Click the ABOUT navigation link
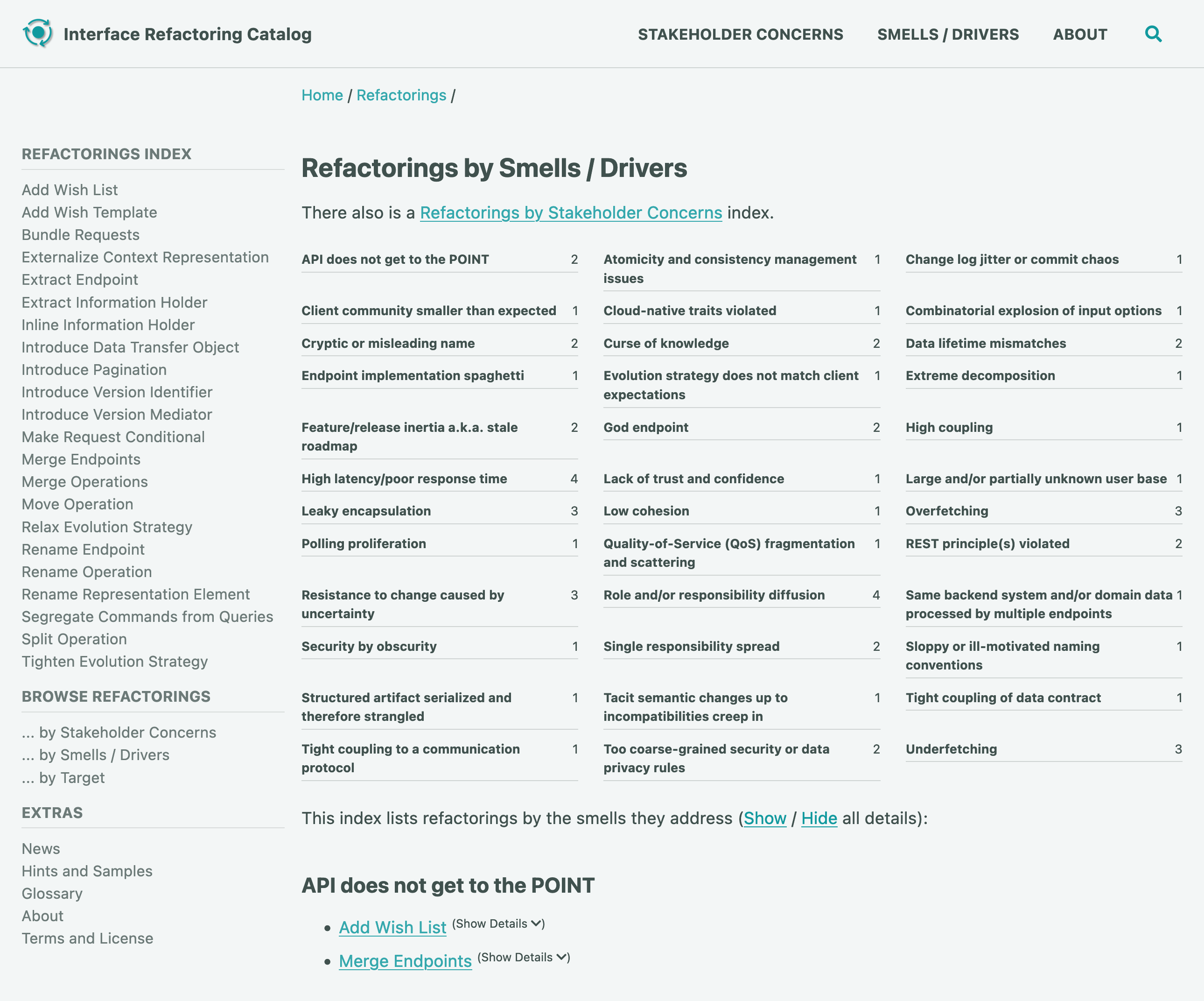This screenshot has height=1001, width=1204. click(1079, 34)
